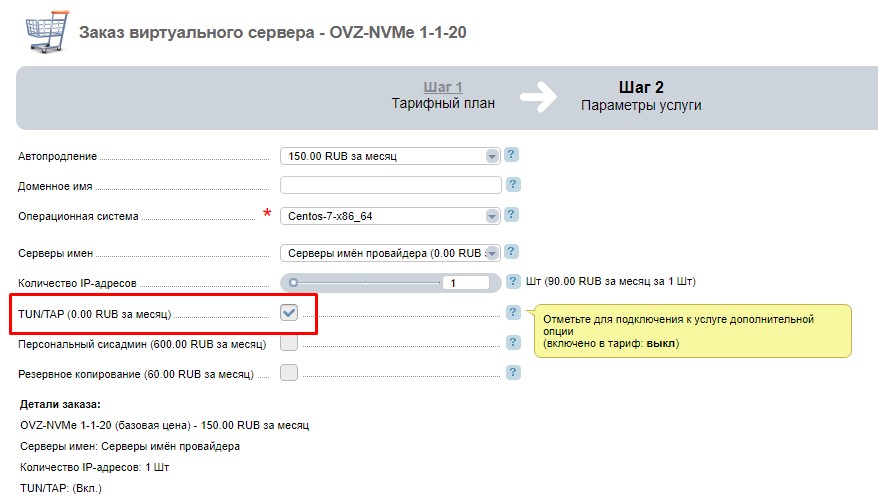The height and width of the screenshot is (499, 878).
Task: Go back to Шаг 1 link
Action: point(443,87)
